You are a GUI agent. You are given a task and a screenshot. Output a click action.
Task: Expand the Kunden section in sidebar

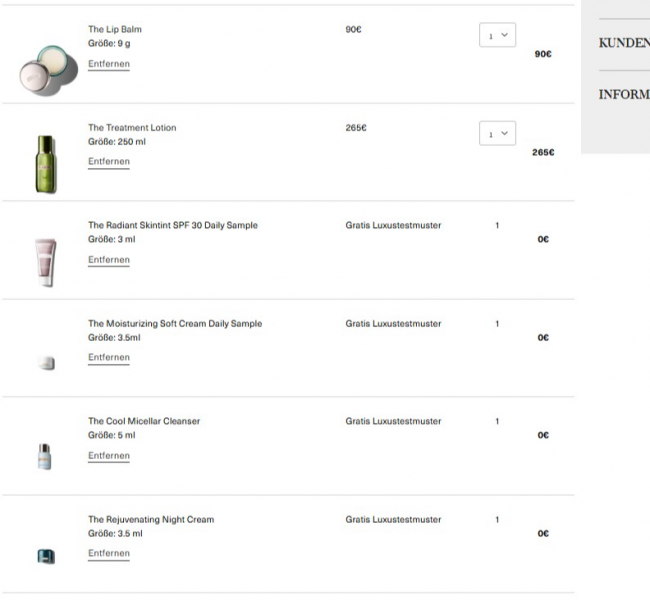point(623,44)
